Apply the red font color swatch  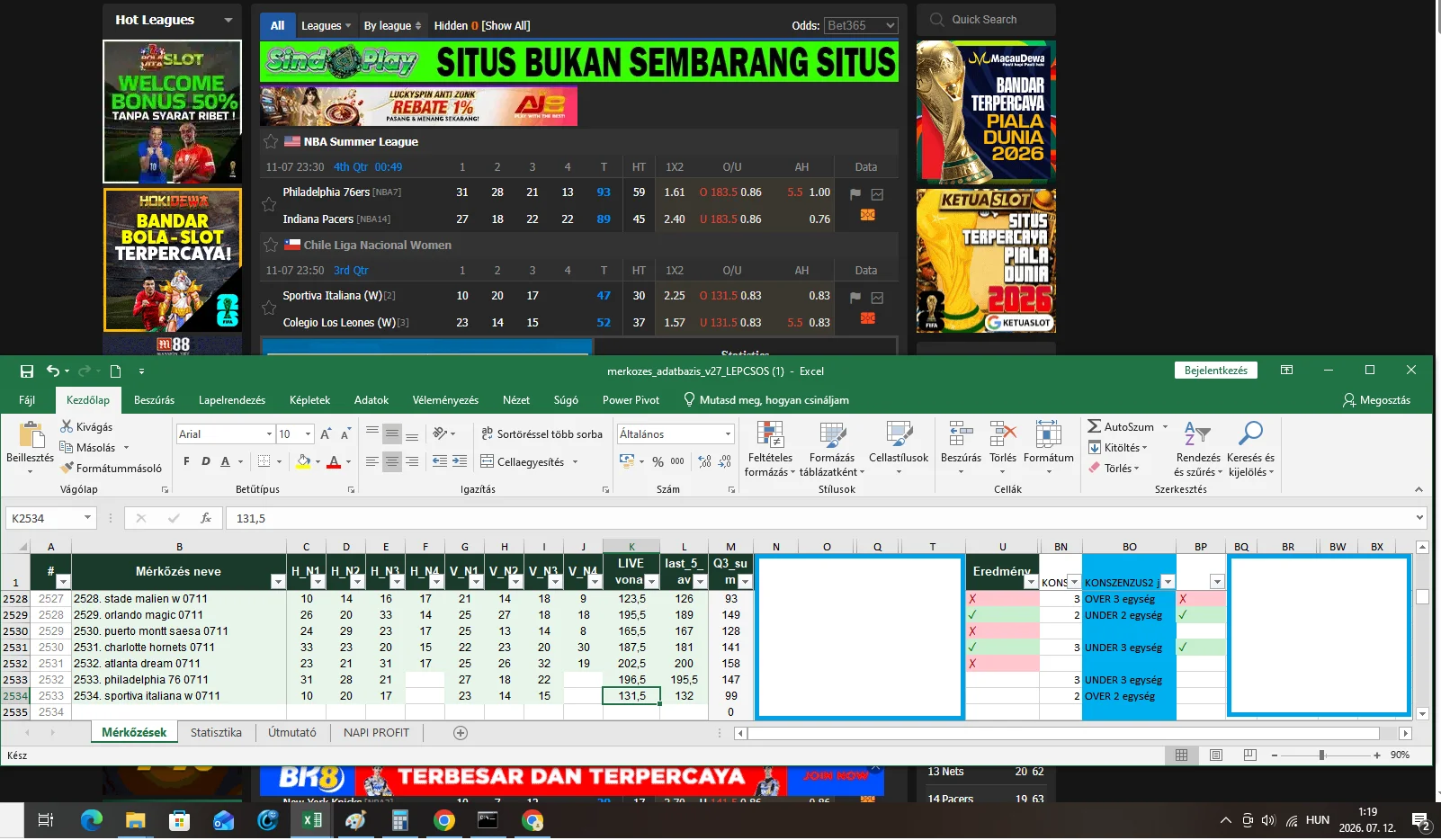click(334, 461)
